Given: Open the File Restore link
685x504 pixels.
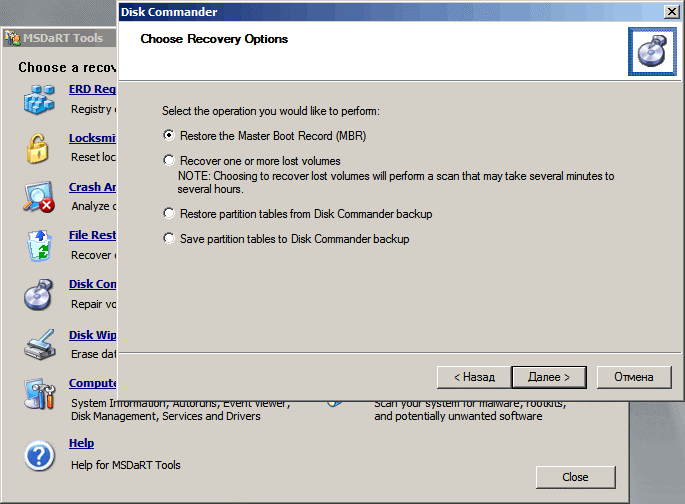Looking at the screenshot, I should point(92,235).
